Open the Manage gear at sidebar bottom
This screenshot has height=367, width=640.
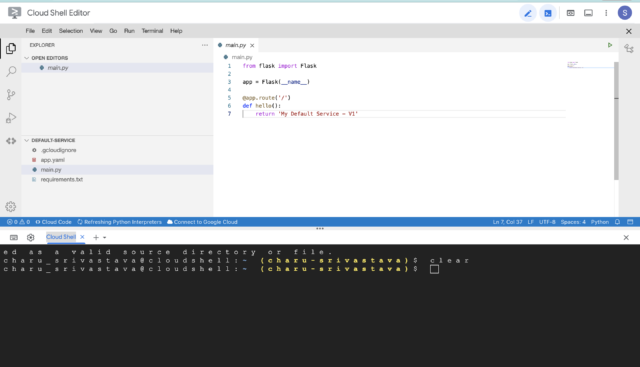[11, 207]
